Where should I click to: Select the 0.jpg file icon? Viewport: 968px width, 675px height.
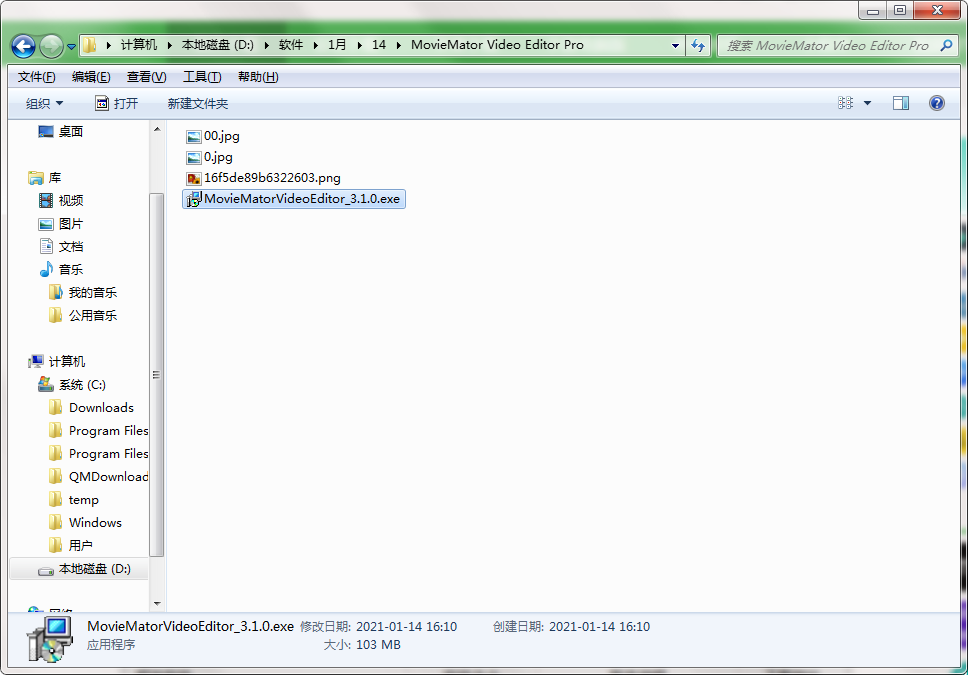(x=194, y=157)
